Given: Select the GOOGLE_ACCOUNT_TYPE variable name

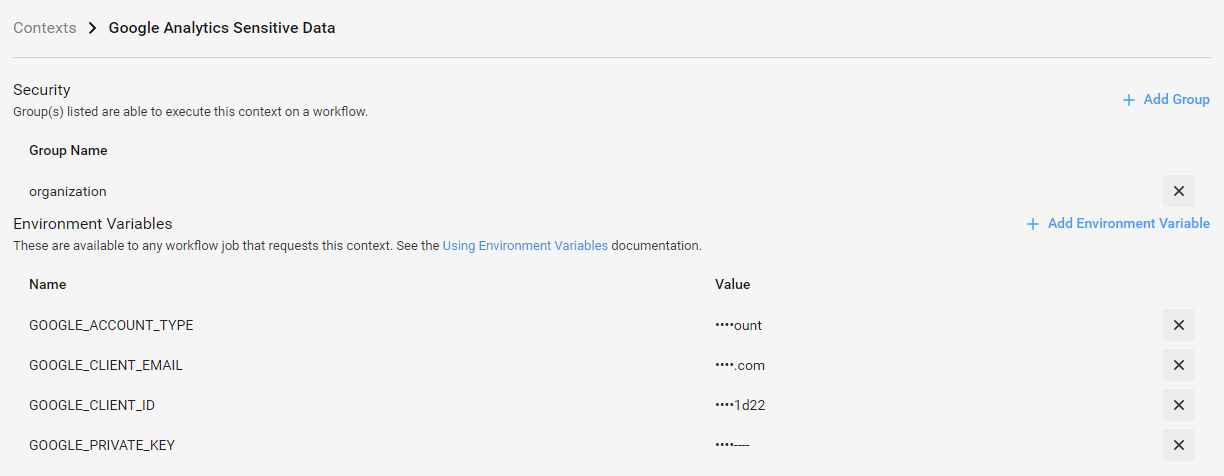Looking at the screenshot, I should 111,325.
